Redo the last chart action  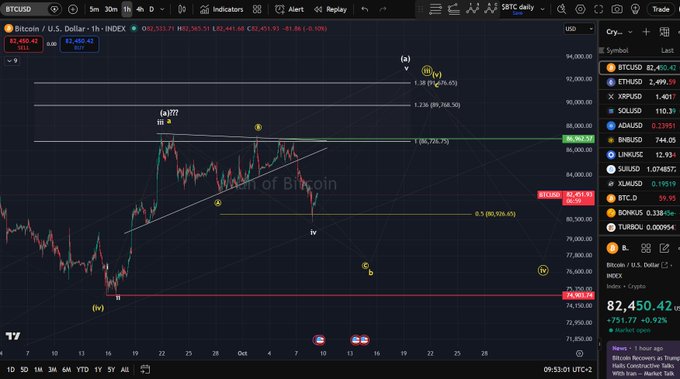382,9
